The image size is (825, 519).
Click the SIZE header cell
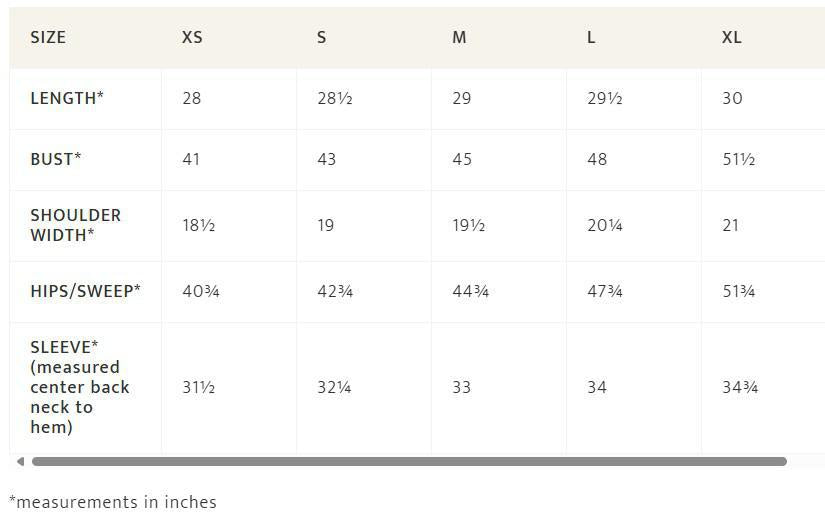(48, 37)
